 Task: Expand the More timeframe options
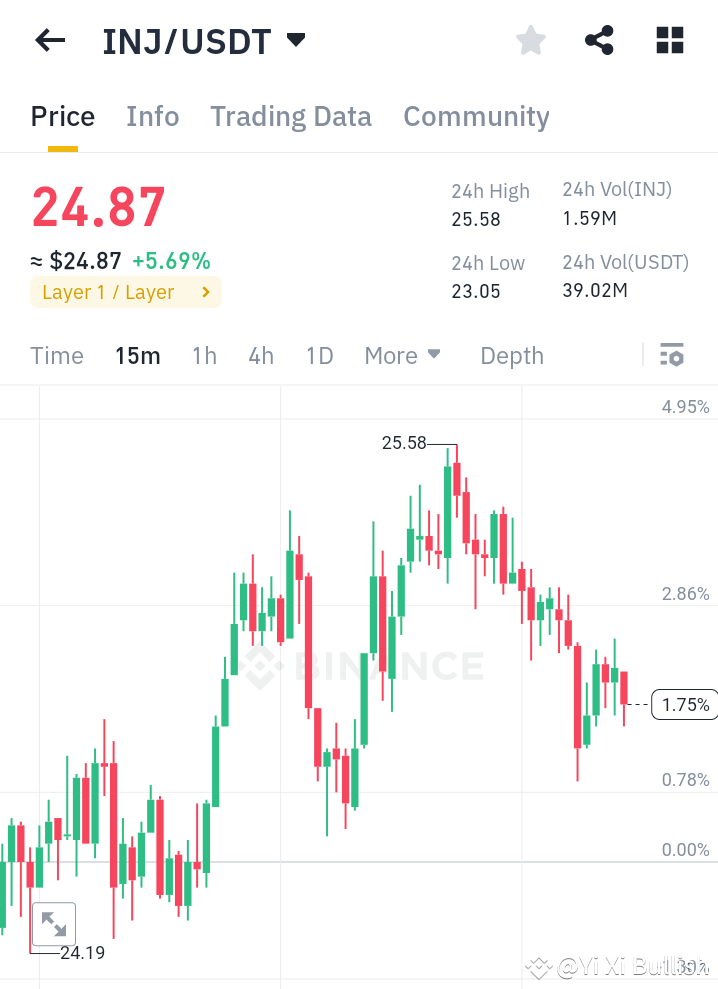(402, 355)
